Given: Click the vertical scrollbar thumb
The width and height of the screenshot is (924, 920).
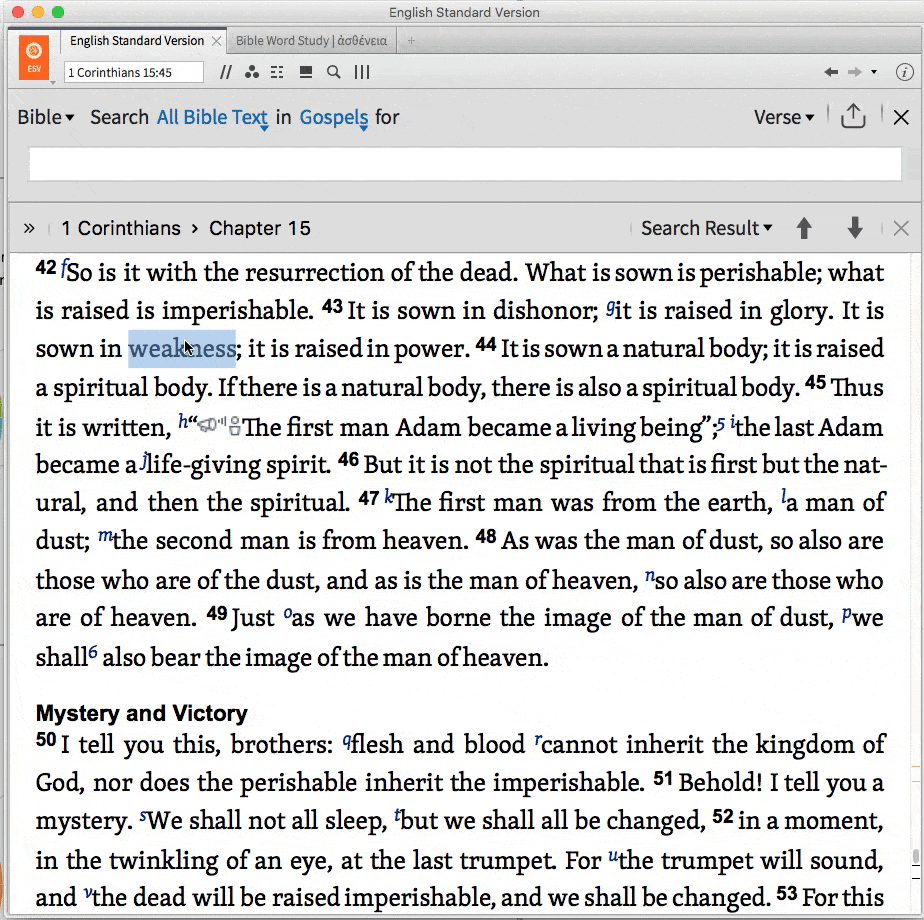Looking at the screenshot, I should pyautogui.click(x=916, y=856).
